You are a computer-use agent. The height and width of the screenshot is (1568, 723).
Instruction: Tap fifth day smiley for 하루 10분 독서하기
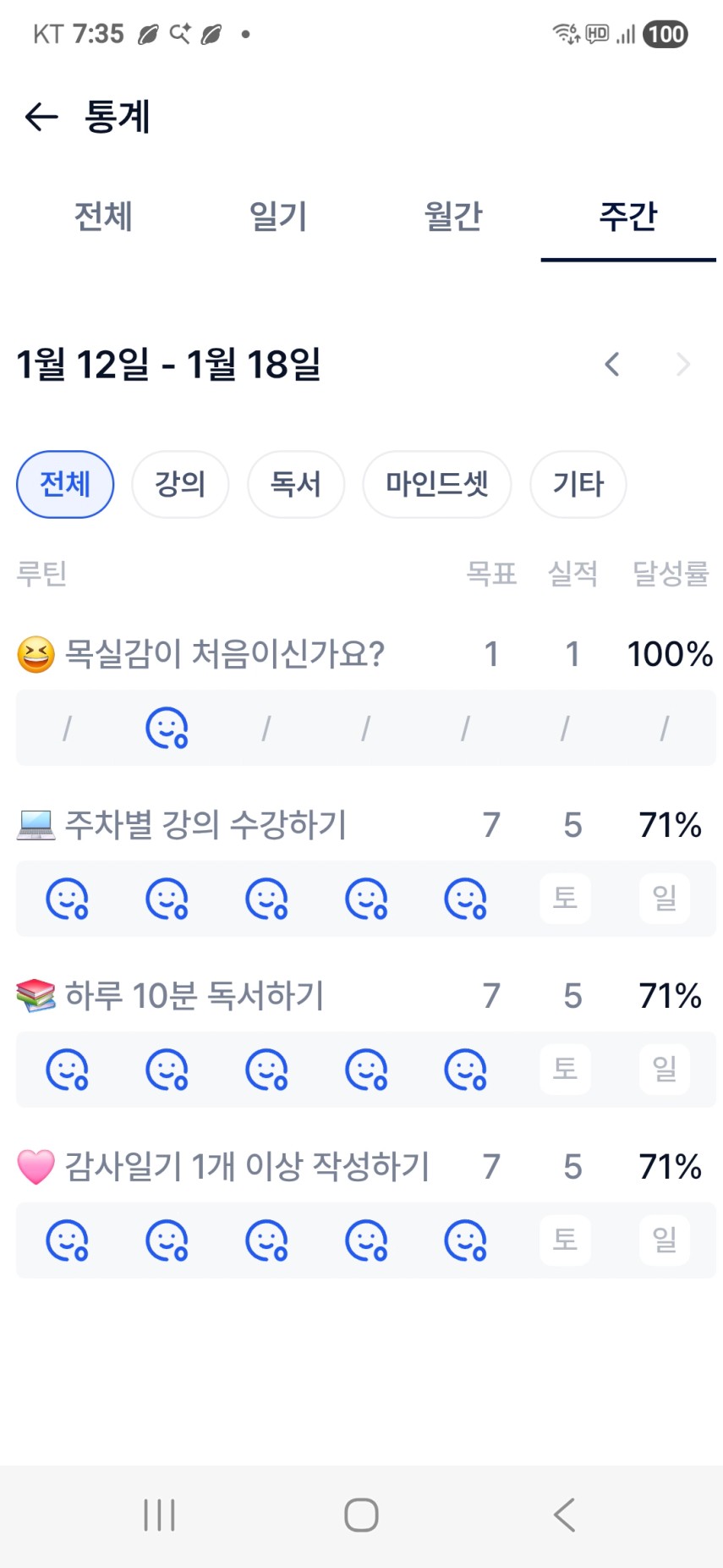(x=465, y=1070)
